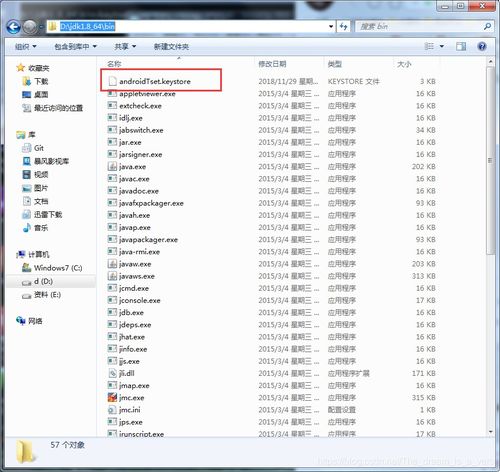Open the 共享 share menu
Image resolution: width=500 pixels, height=472 pixels.
click(125, 47)
